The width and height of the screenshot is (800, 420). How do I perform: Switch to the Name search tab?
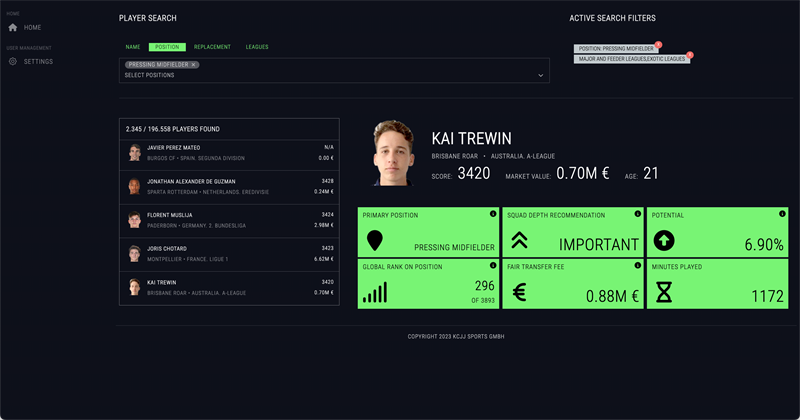pos(133,47)
